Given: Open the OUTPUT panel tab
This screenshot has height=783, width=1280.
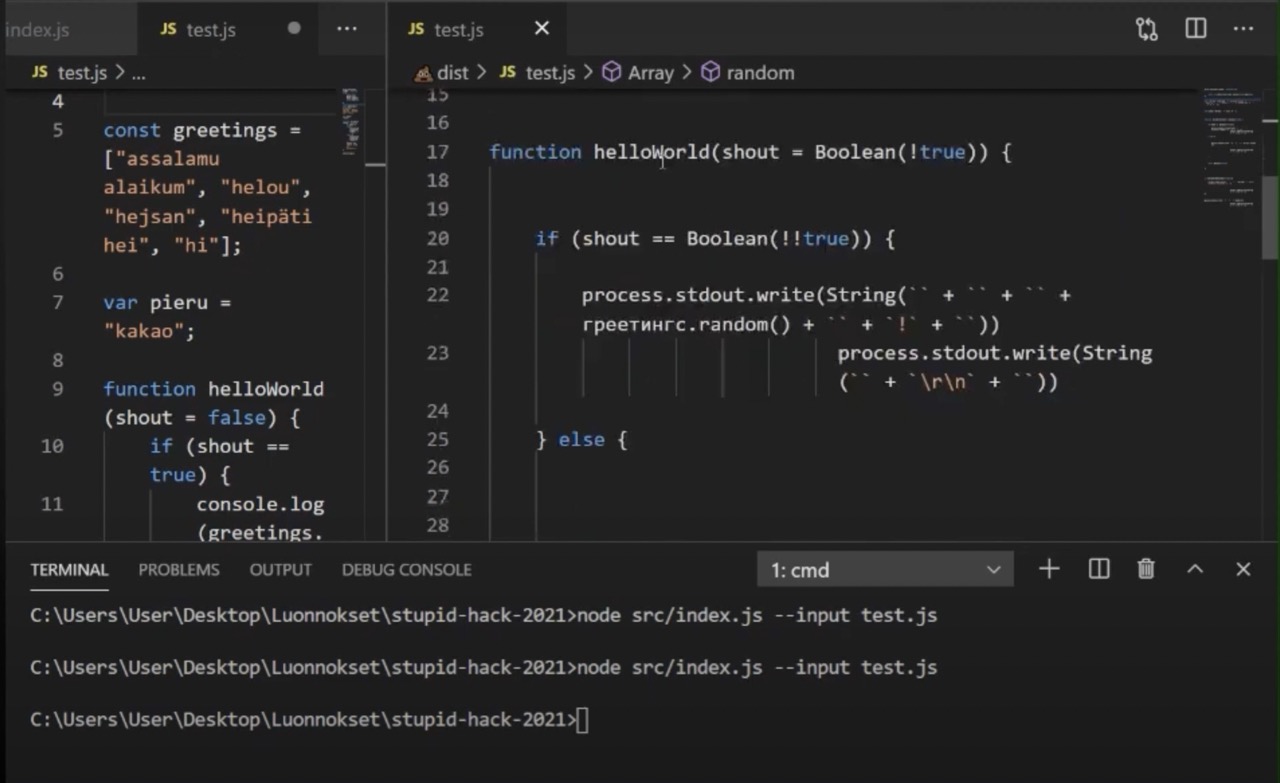Looking at the screenshot, I should coord(280,570).
